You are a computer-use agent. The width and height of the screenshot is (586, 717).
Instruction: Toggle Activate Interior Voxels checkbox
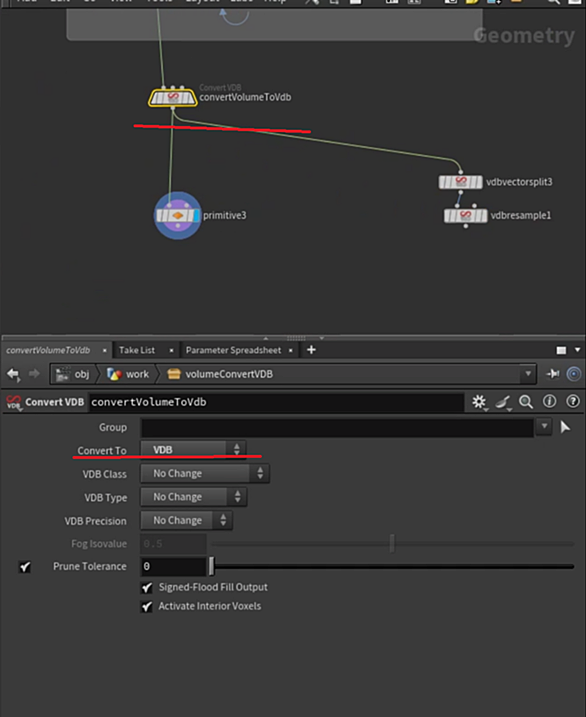point(147,607)
